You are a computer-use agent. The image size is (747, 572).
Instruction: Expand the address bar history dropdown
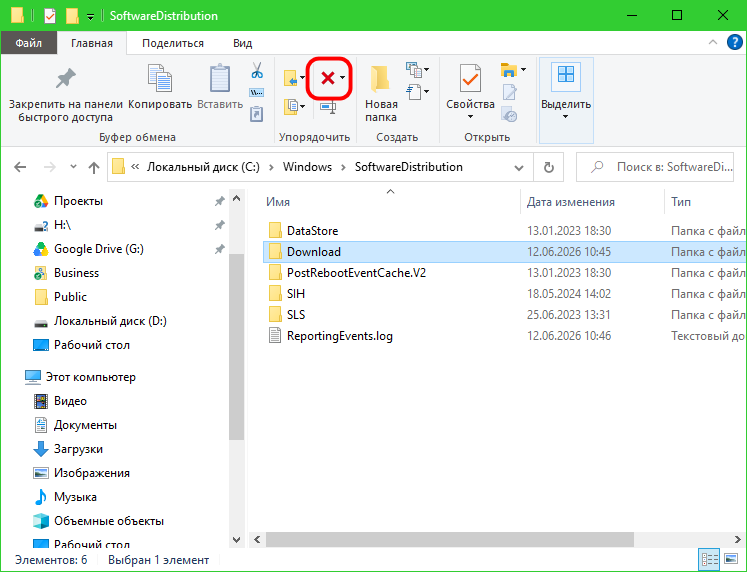point(519,168)
